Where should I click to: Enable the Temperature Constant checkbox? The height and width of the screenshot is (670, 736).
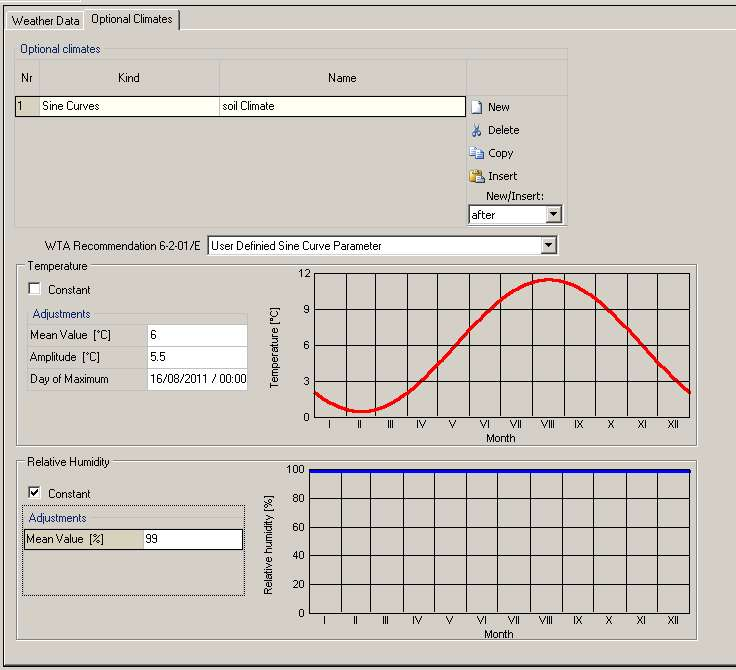pos(35,290)
